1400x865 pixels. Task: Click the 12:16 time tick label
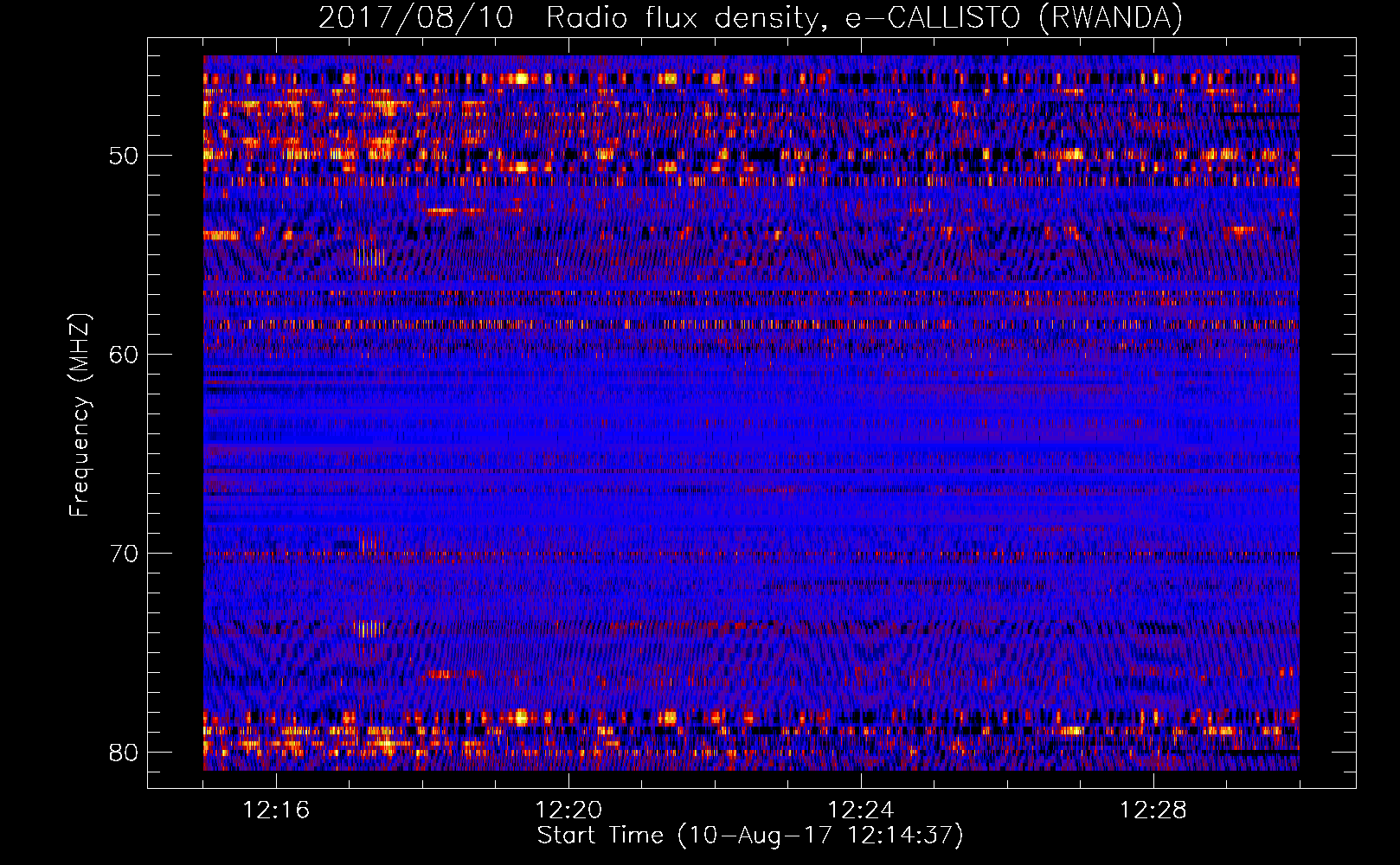[x=276, y=811]
